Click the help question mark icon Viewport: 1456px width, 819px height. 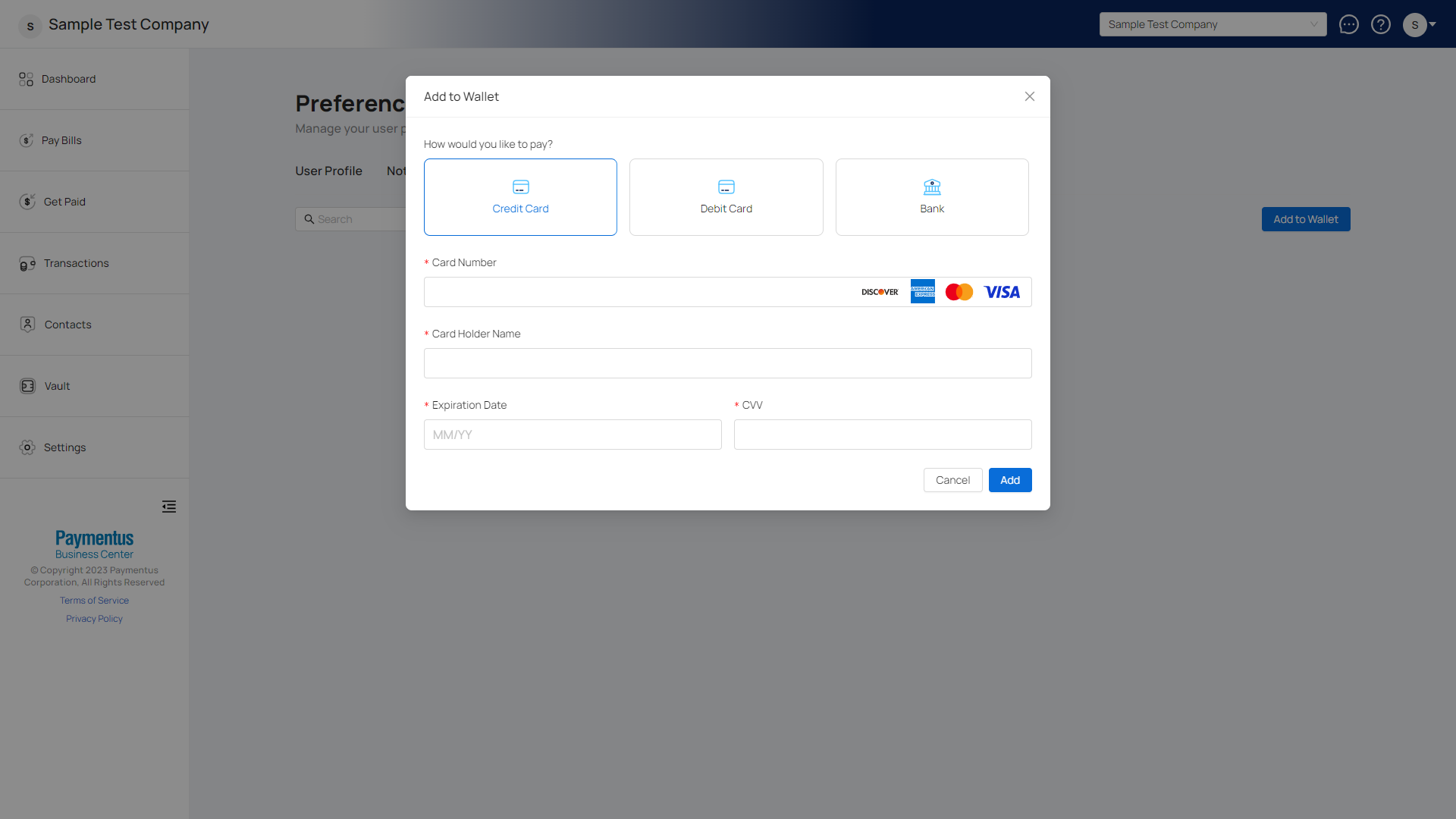1381,24
